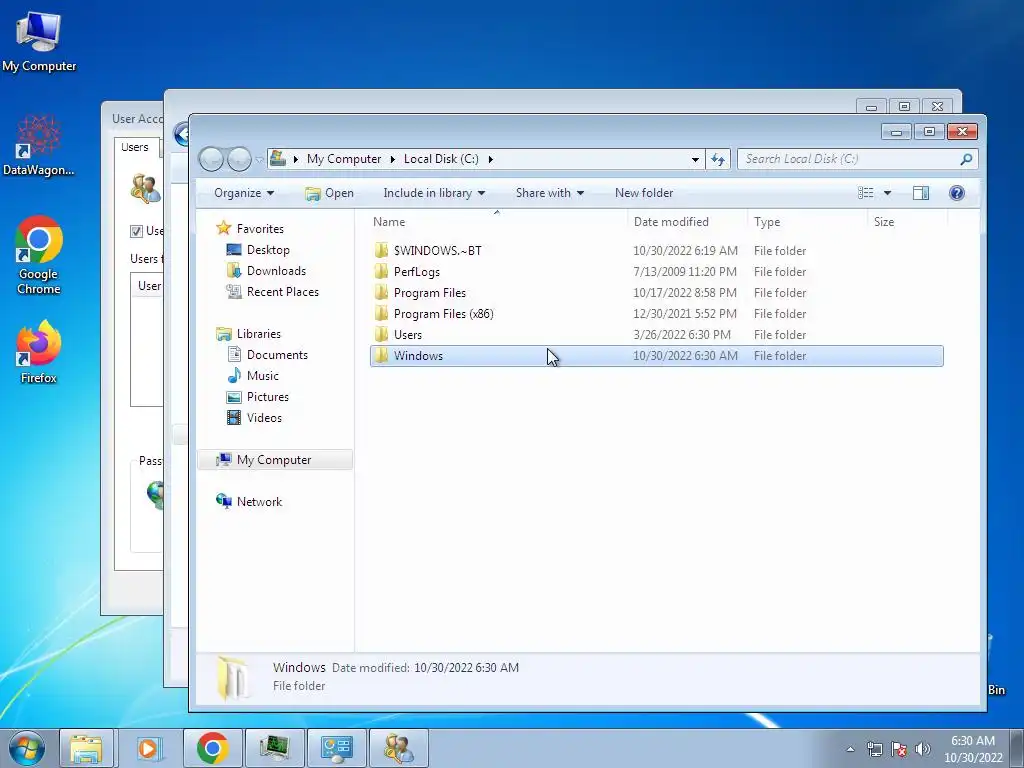Click the search magnifier icon

point(967,159)
